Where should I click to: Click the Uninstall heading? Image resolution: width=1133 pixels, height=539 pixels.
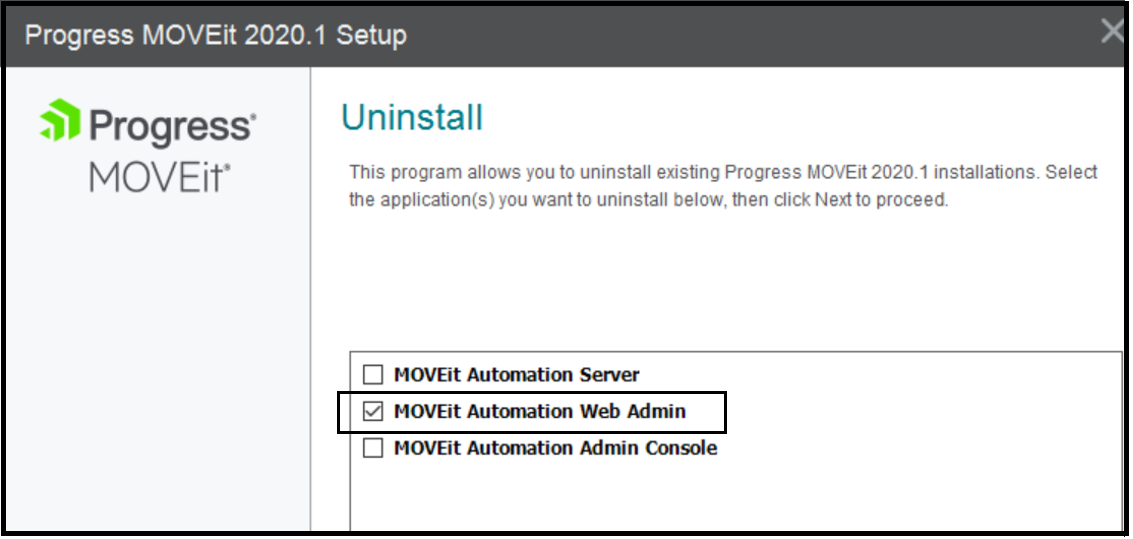click(412, 118)
